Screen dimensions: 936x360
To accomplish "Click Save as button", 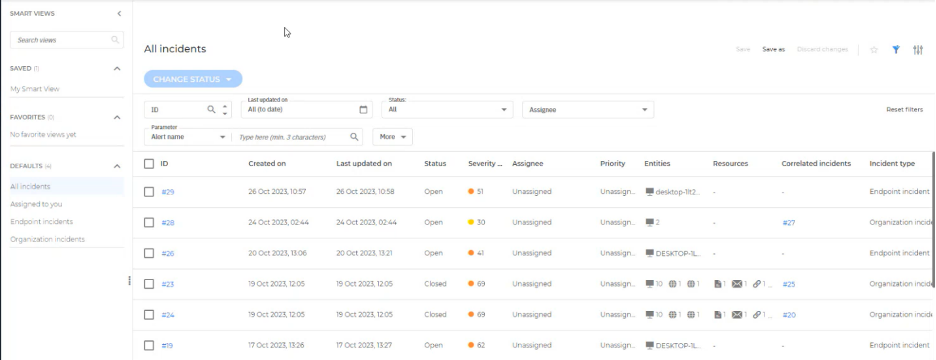I will click(x=774, y=50).
